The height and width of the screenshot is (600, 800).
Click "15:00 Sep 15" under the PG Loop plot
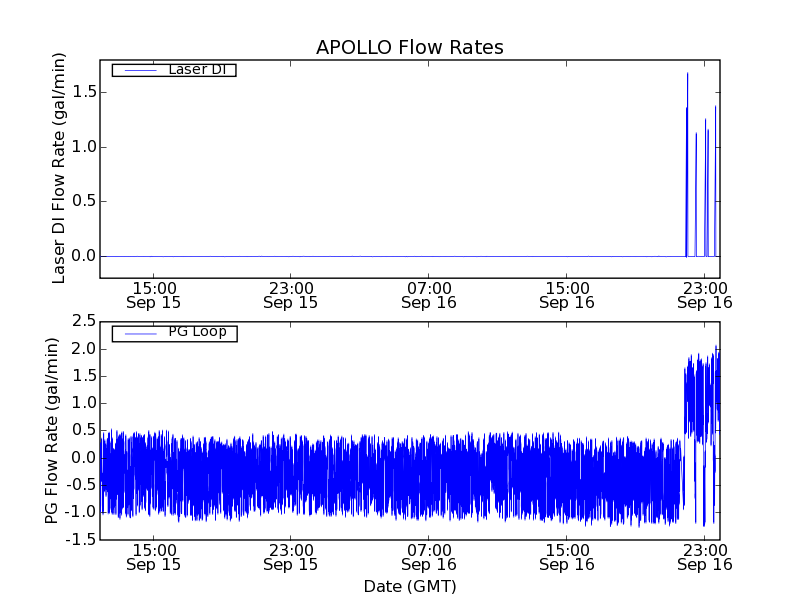pyautogui.click(x=154, y=558)
